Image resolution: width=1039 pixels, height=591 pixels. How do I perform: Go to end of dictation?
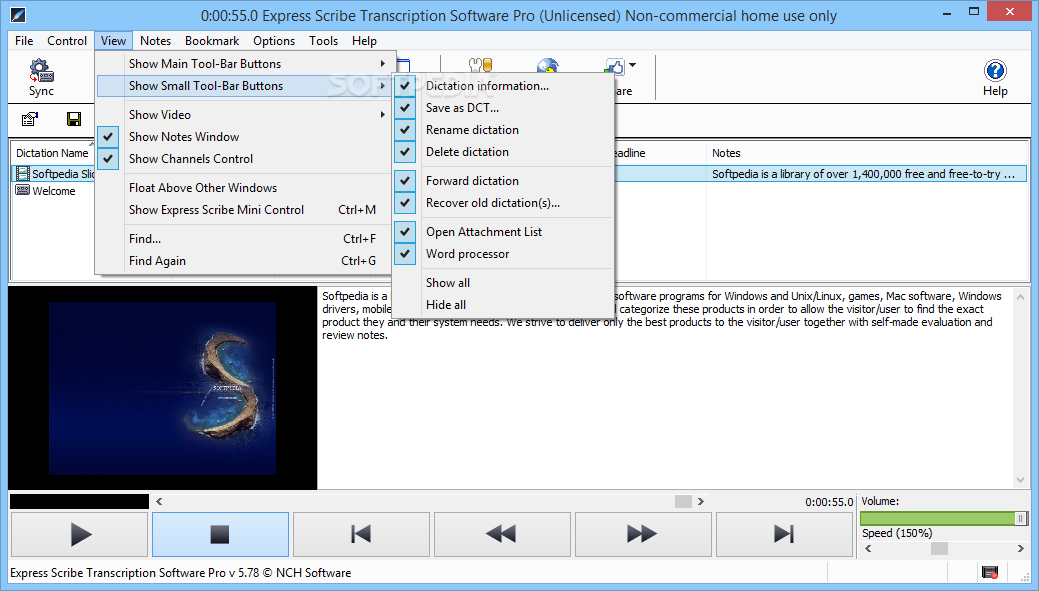[784, 534]
